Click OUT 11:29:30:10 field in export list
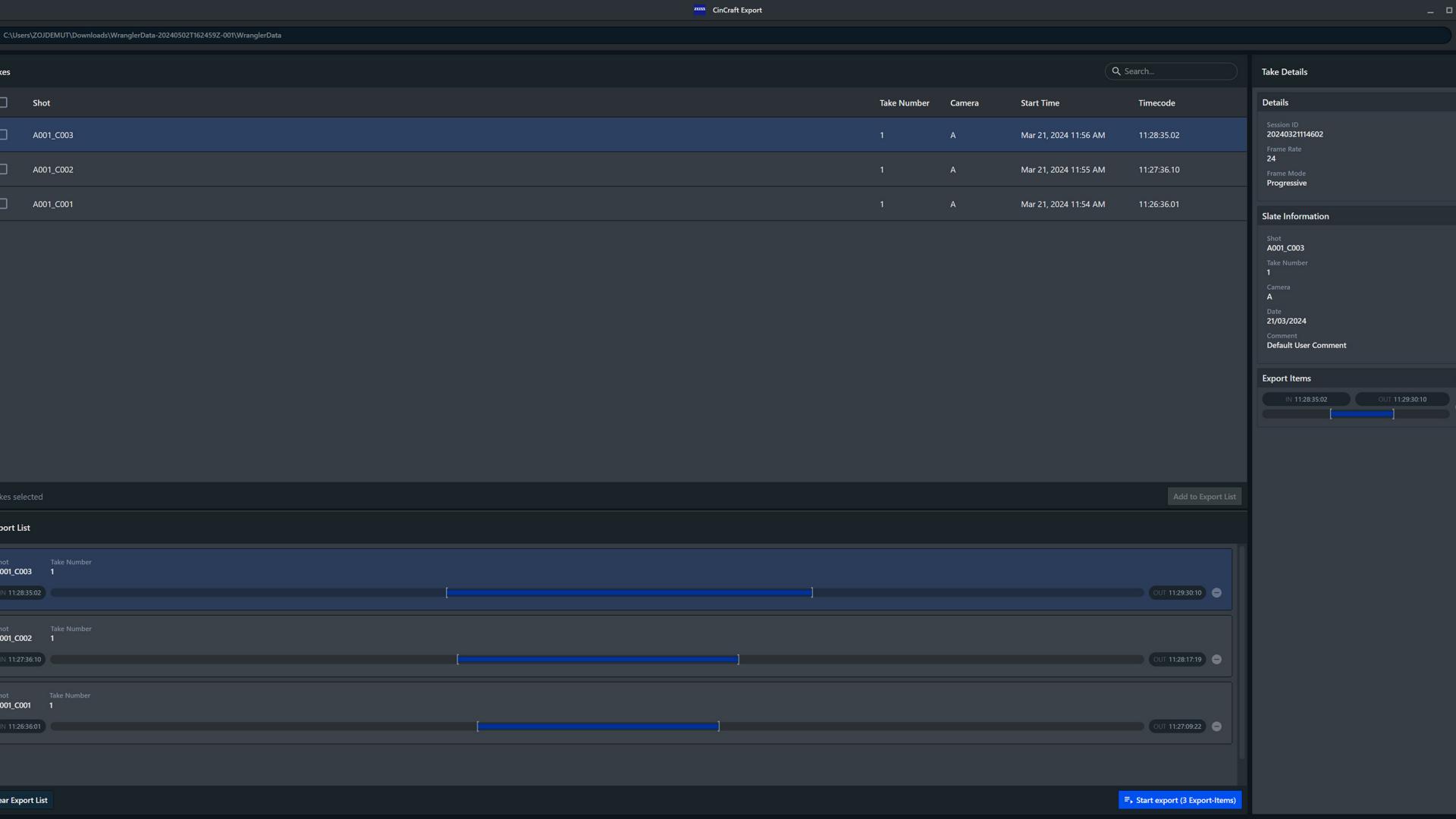The width and height of the screenshot is (1456, 819). [1177, 593]
